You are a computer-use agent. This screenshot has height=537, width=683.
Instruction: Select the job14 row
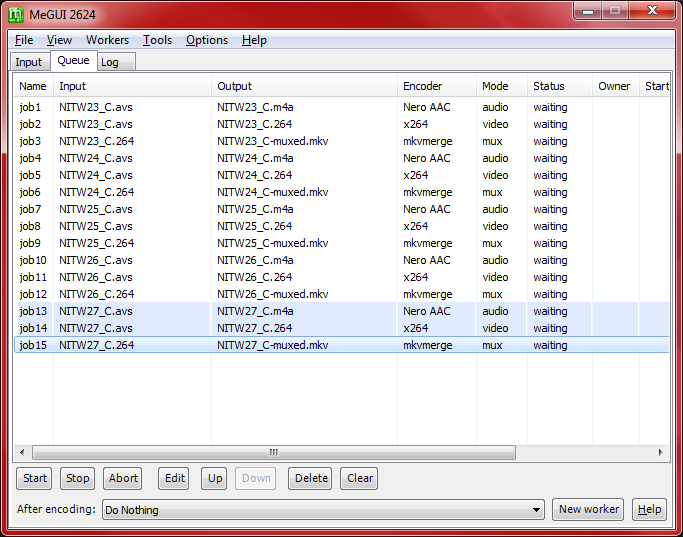[x=342, y=328]
